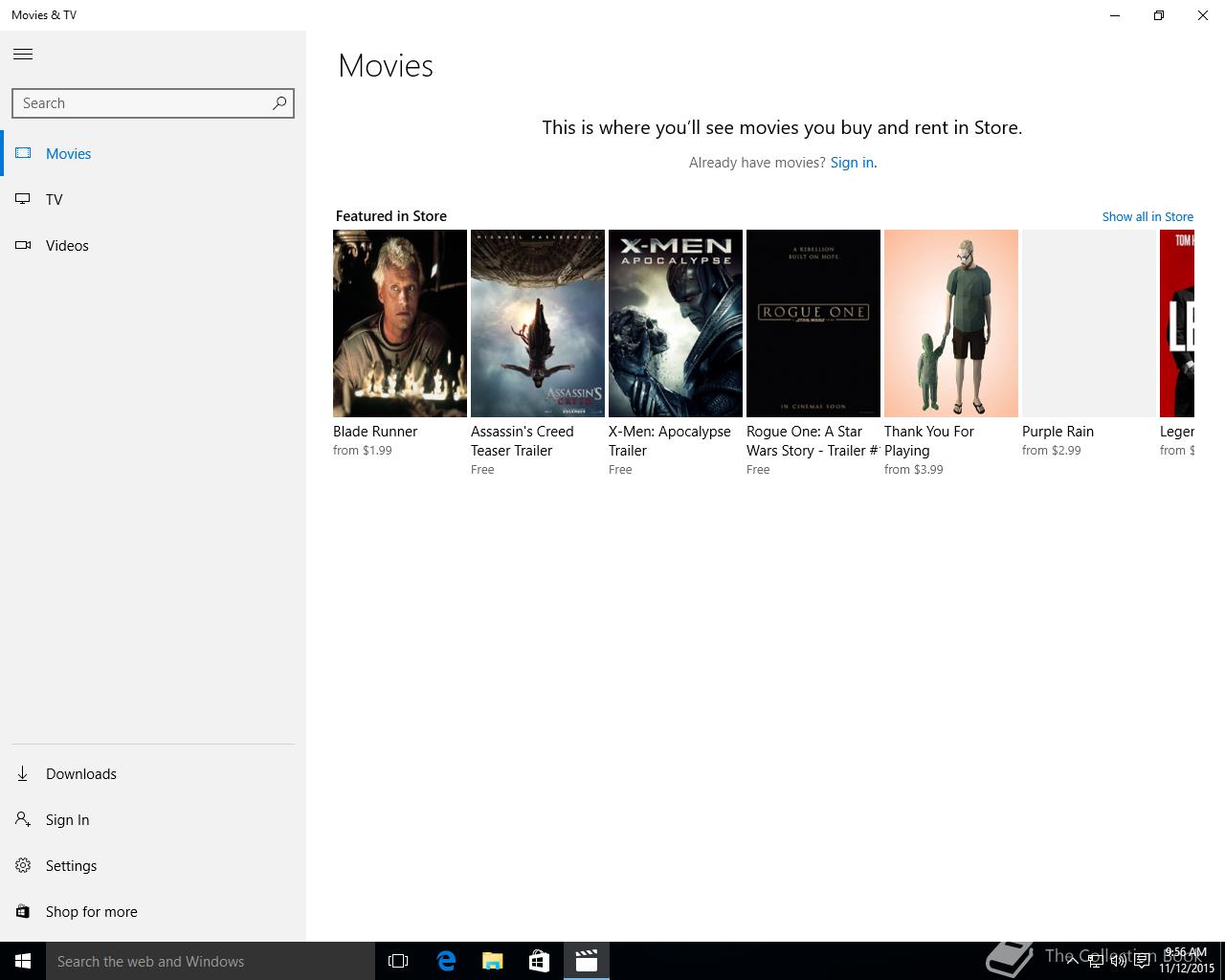Click the Shop for more store bag icon
Image resolution: width=1225 pixels, height=980 pixels.
(23, 911)
